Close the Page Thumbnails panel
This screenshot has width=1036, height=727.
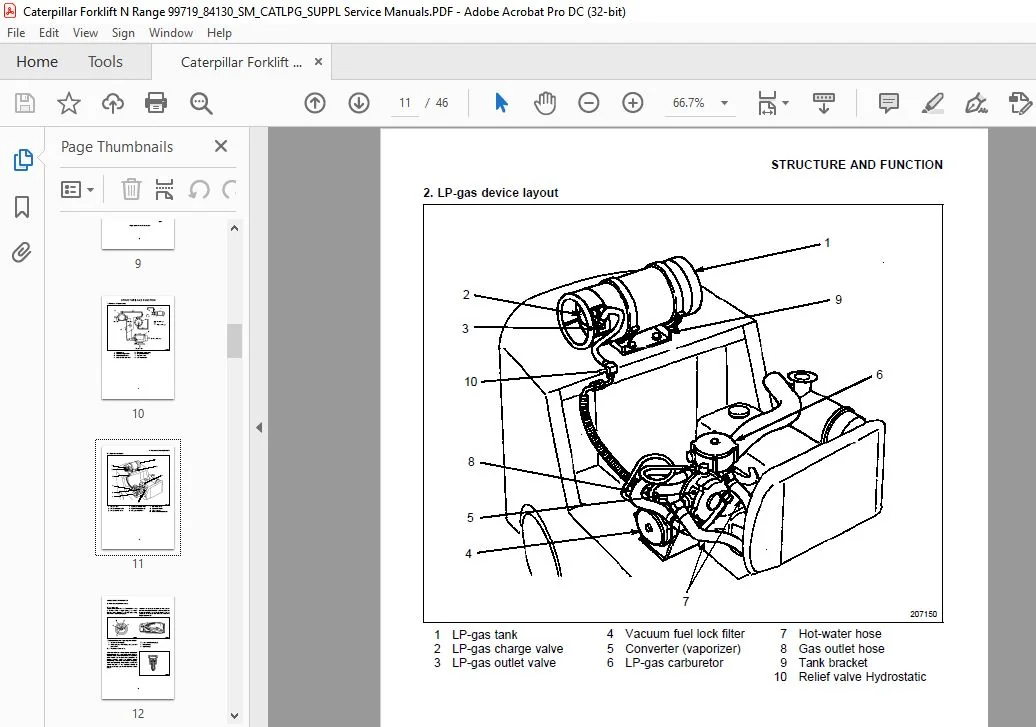pyautogui.click(x=221, y=146)
